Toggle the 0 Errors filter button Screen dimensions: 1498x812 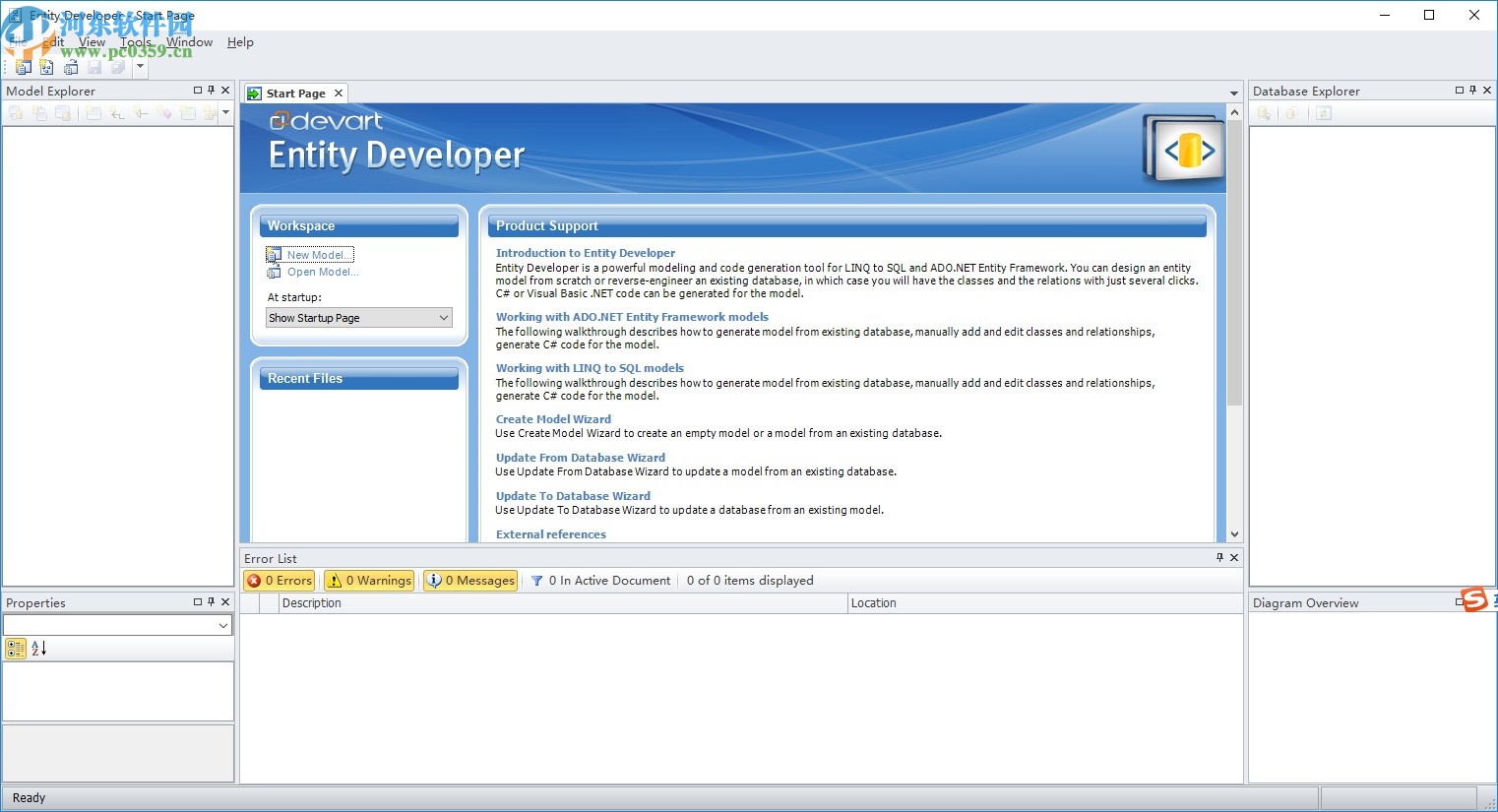(x=279, y=580)
